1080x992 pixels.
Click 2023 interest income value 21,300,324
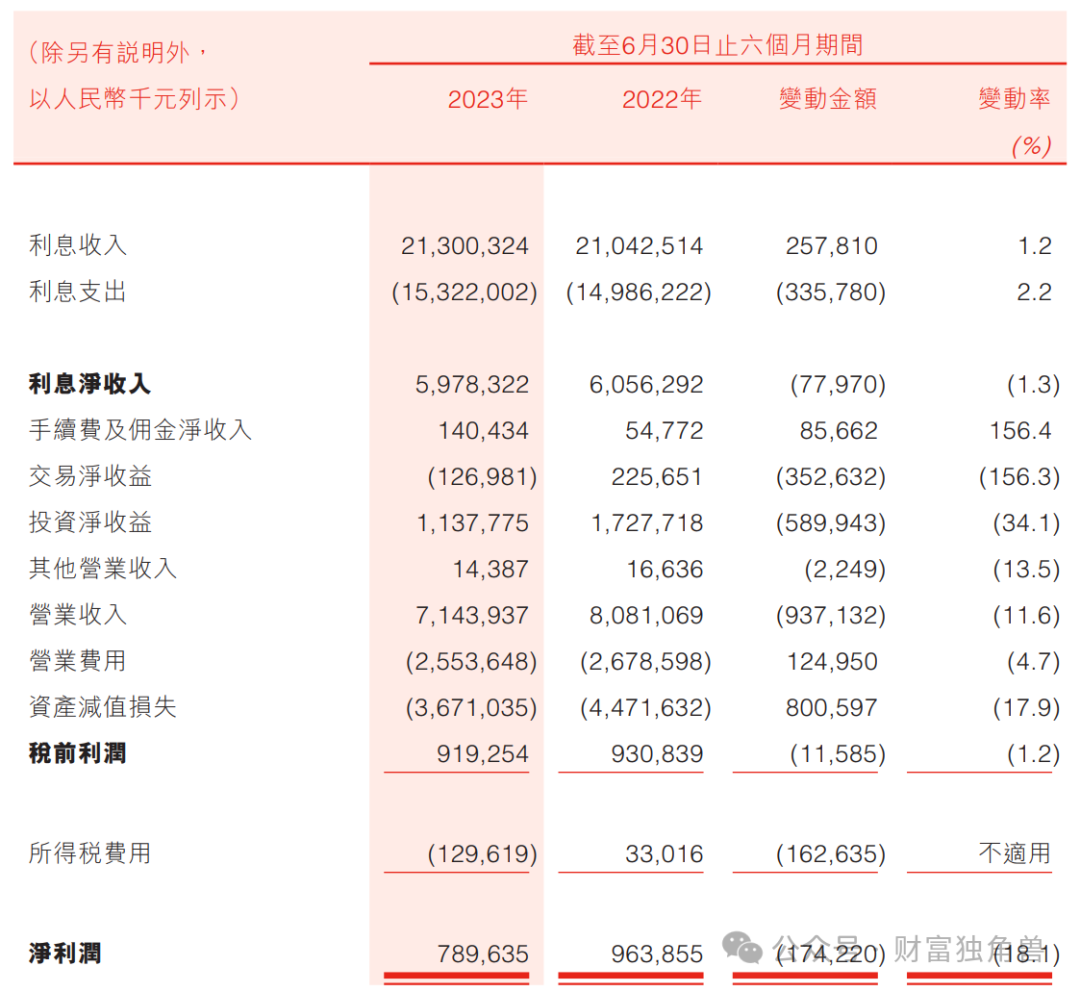click(x=465, y=246)
